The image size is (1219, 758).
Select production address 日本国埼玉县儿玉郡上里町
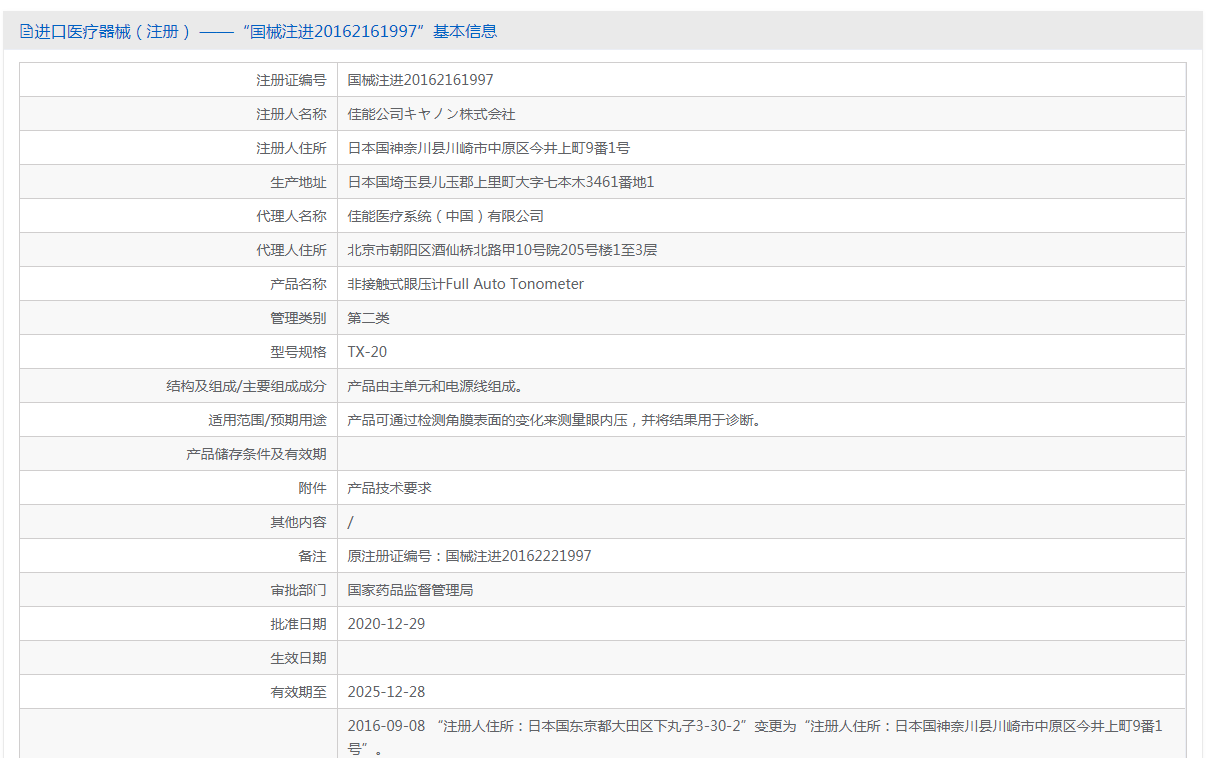pos(432,182)
